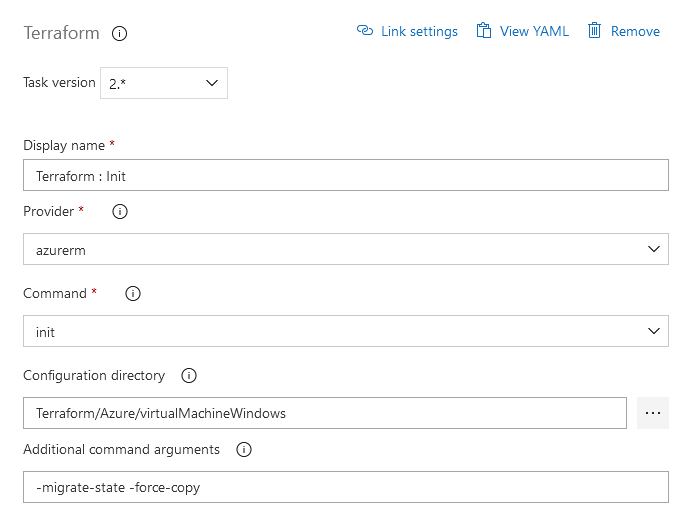Click the Additional command arguments field
Image resolution: width=693 pixels, height=518 pixels.
click(x=346, y=487)
